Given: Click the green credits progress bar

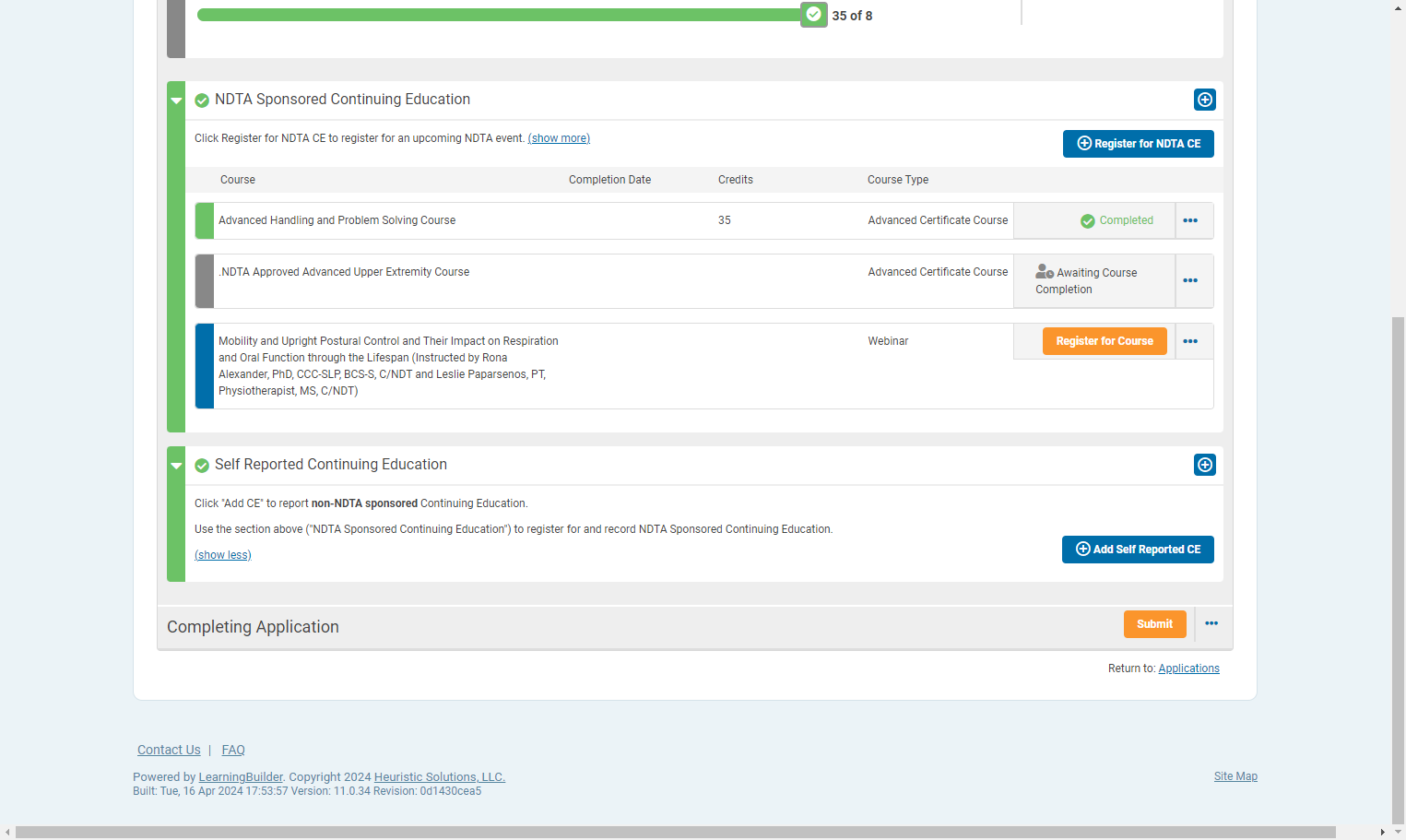Looking at the screenshot, I should 500,15.
